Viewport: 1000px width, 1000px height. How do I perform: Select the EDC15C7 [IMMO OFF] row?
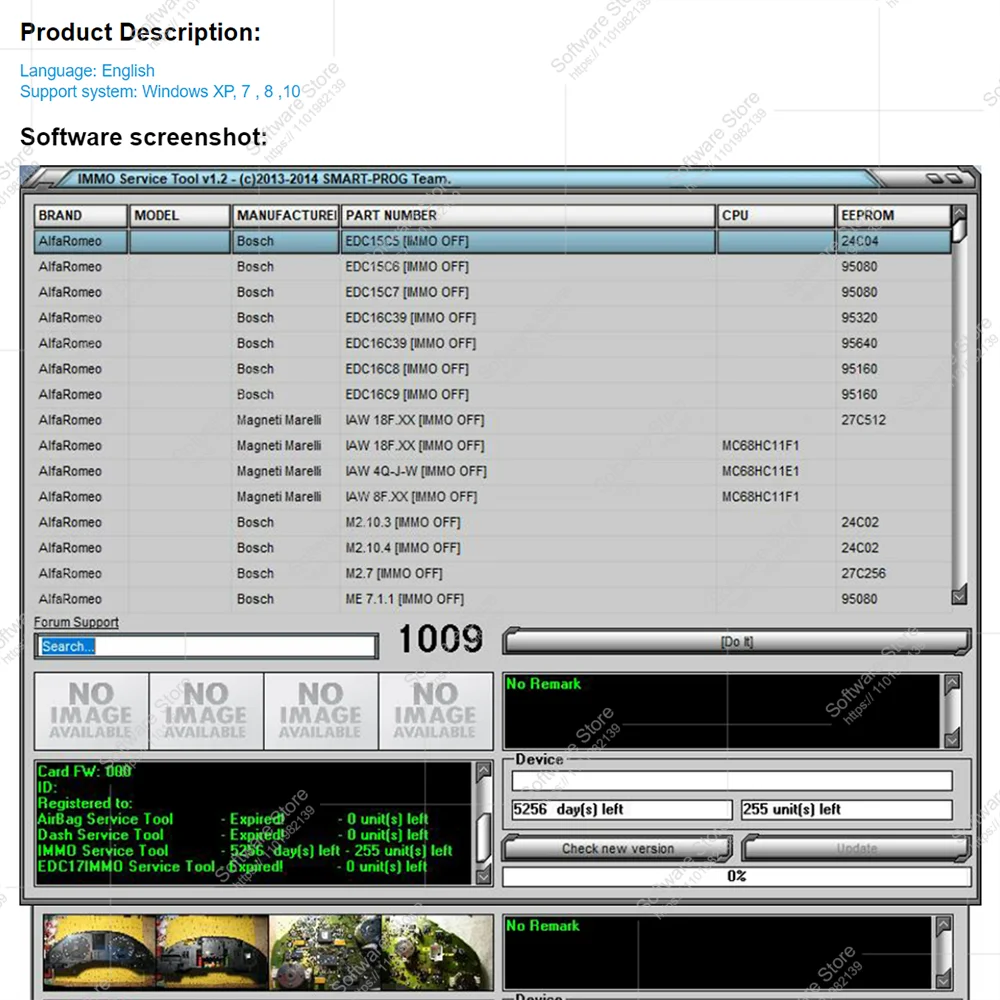(x=492, y=292)
